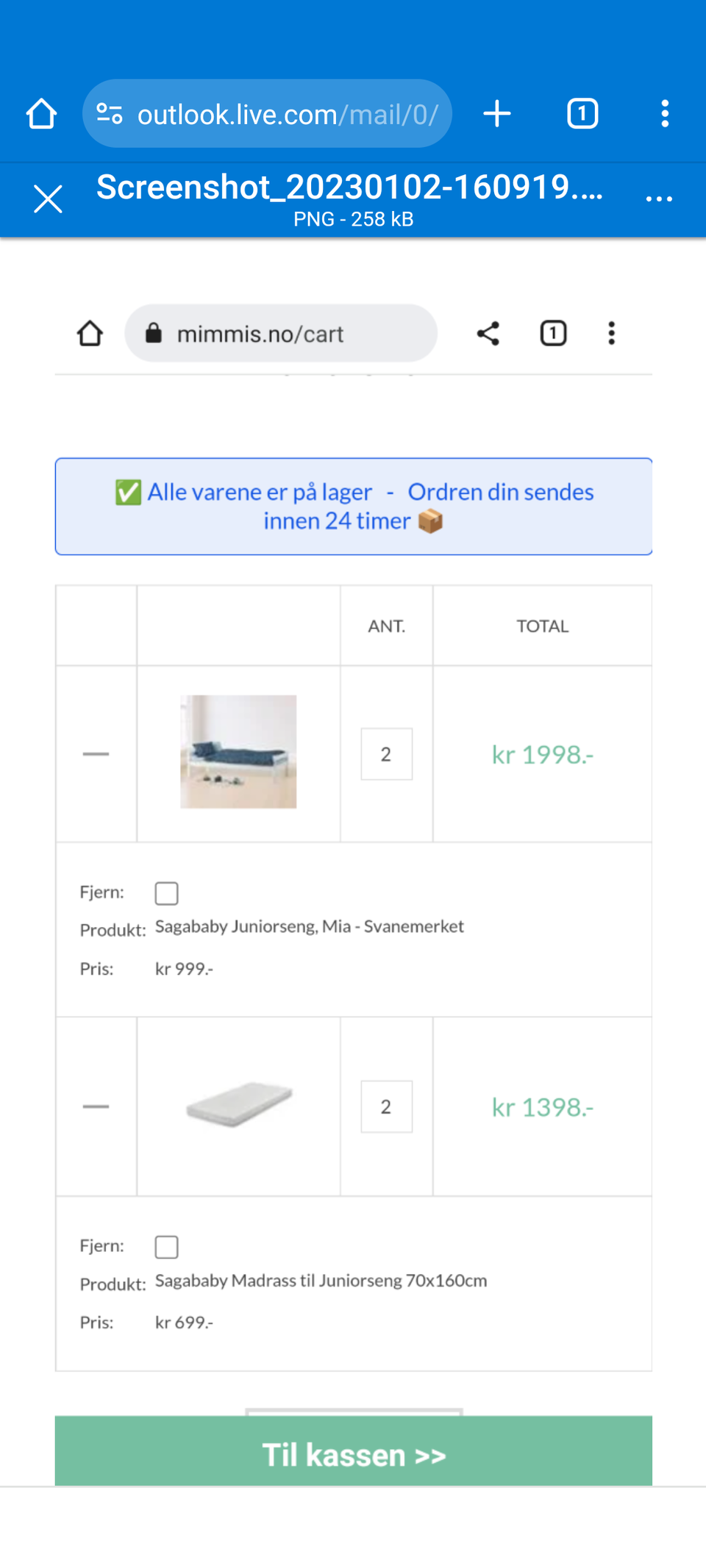
Task: Open attachment more options ellipsis
Action: (659, 198)
